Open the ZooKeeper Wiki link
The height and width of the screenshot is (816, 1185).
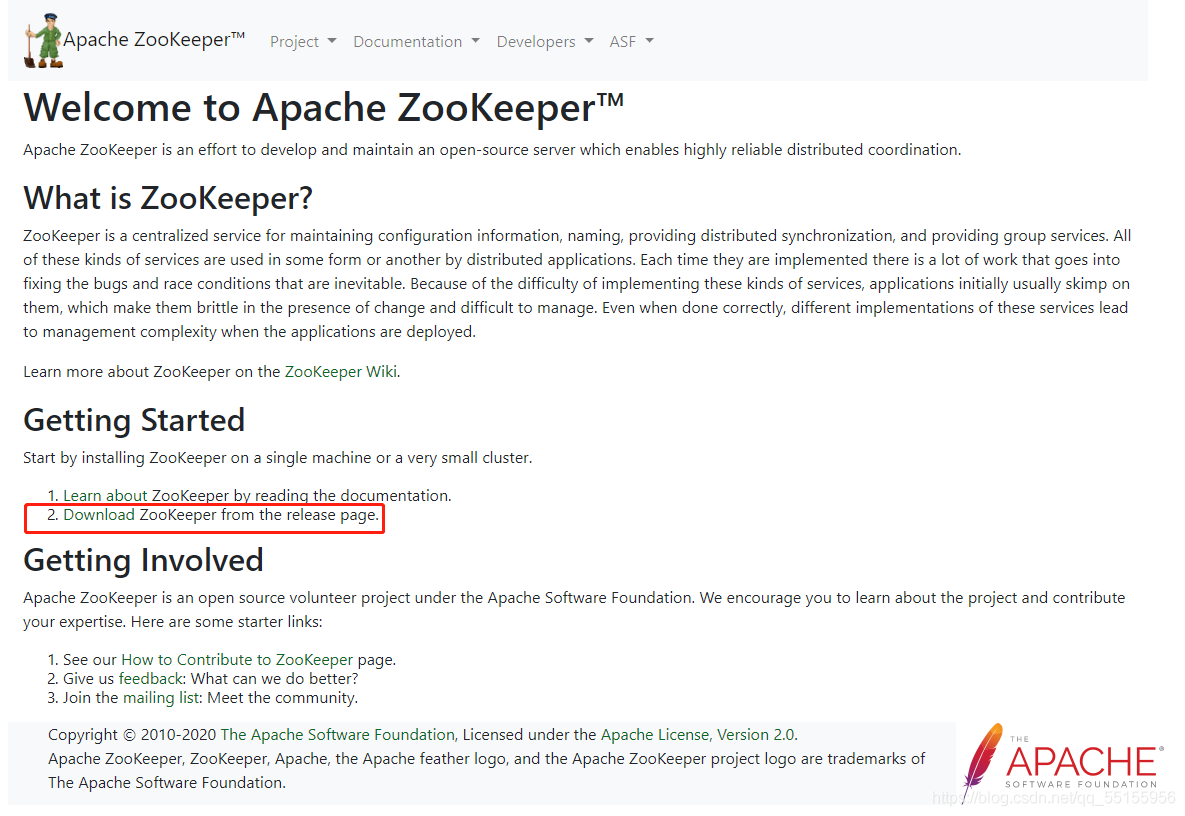pos(338,370)
